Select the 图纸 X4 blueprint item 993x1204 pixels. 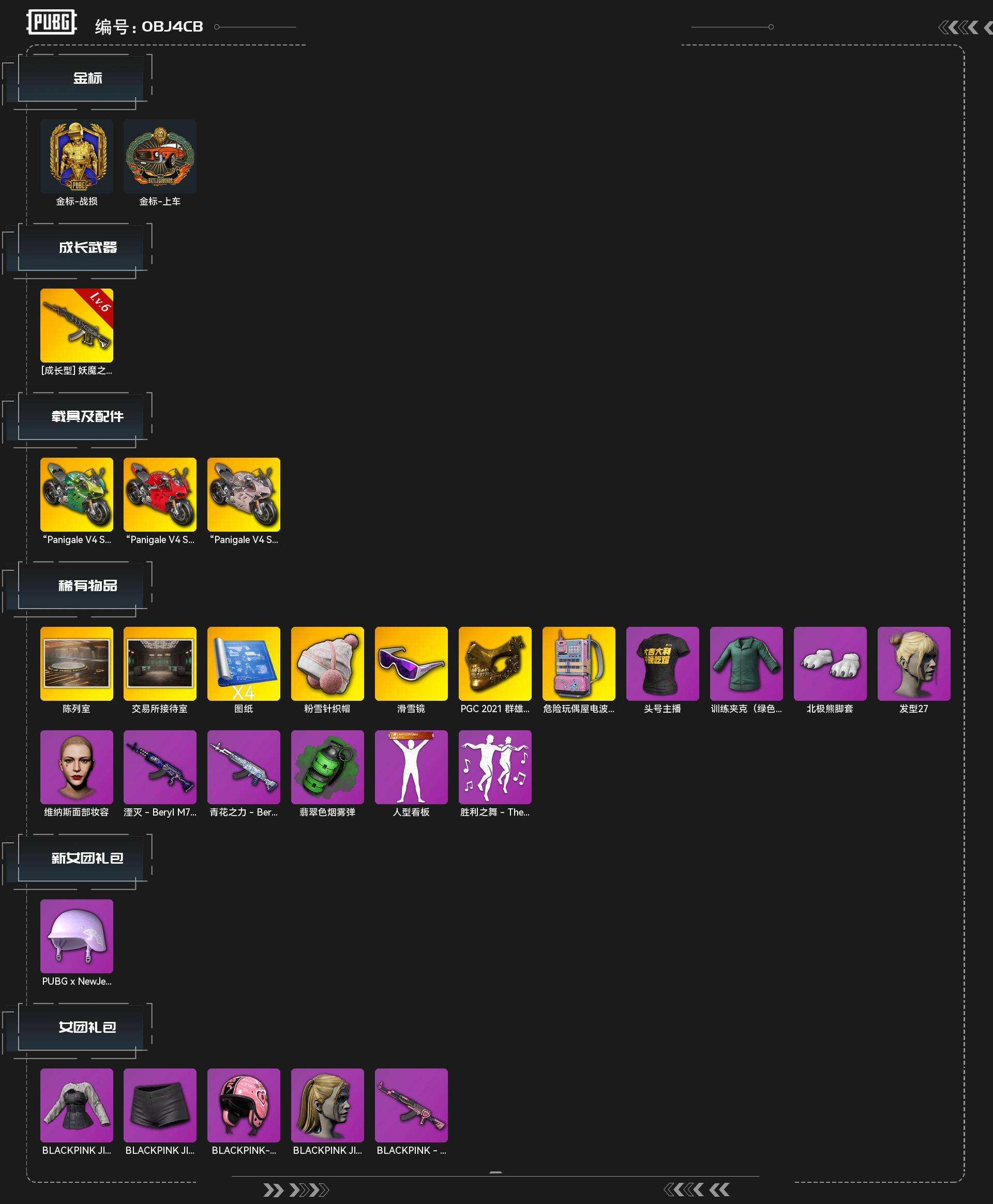click(244, 664)
